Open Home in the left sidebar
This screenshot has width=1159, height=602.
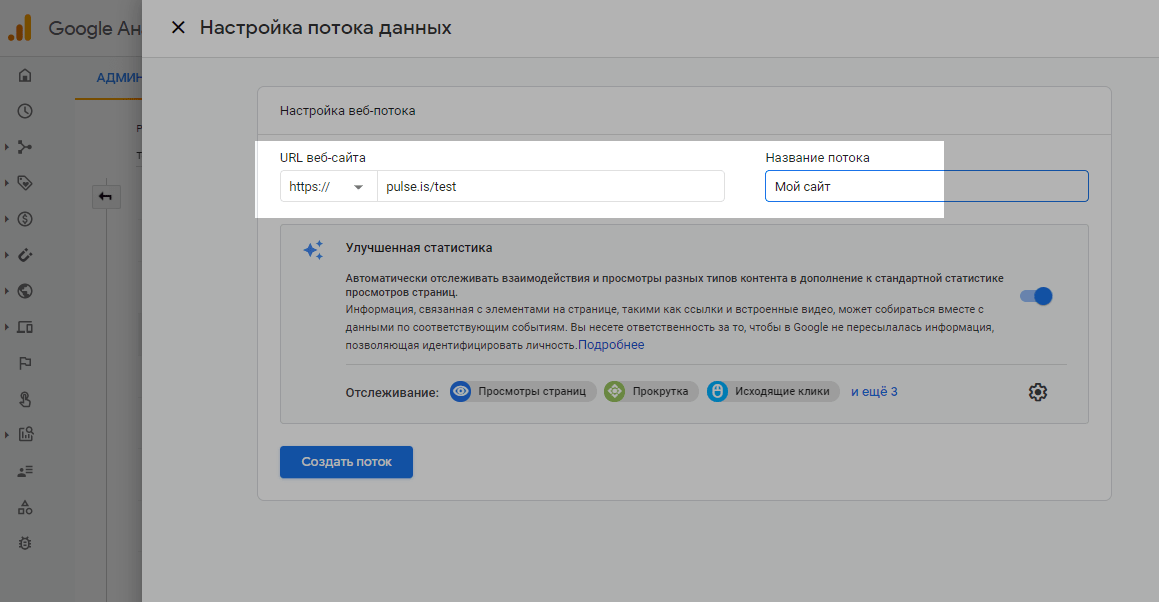(25, 76)
